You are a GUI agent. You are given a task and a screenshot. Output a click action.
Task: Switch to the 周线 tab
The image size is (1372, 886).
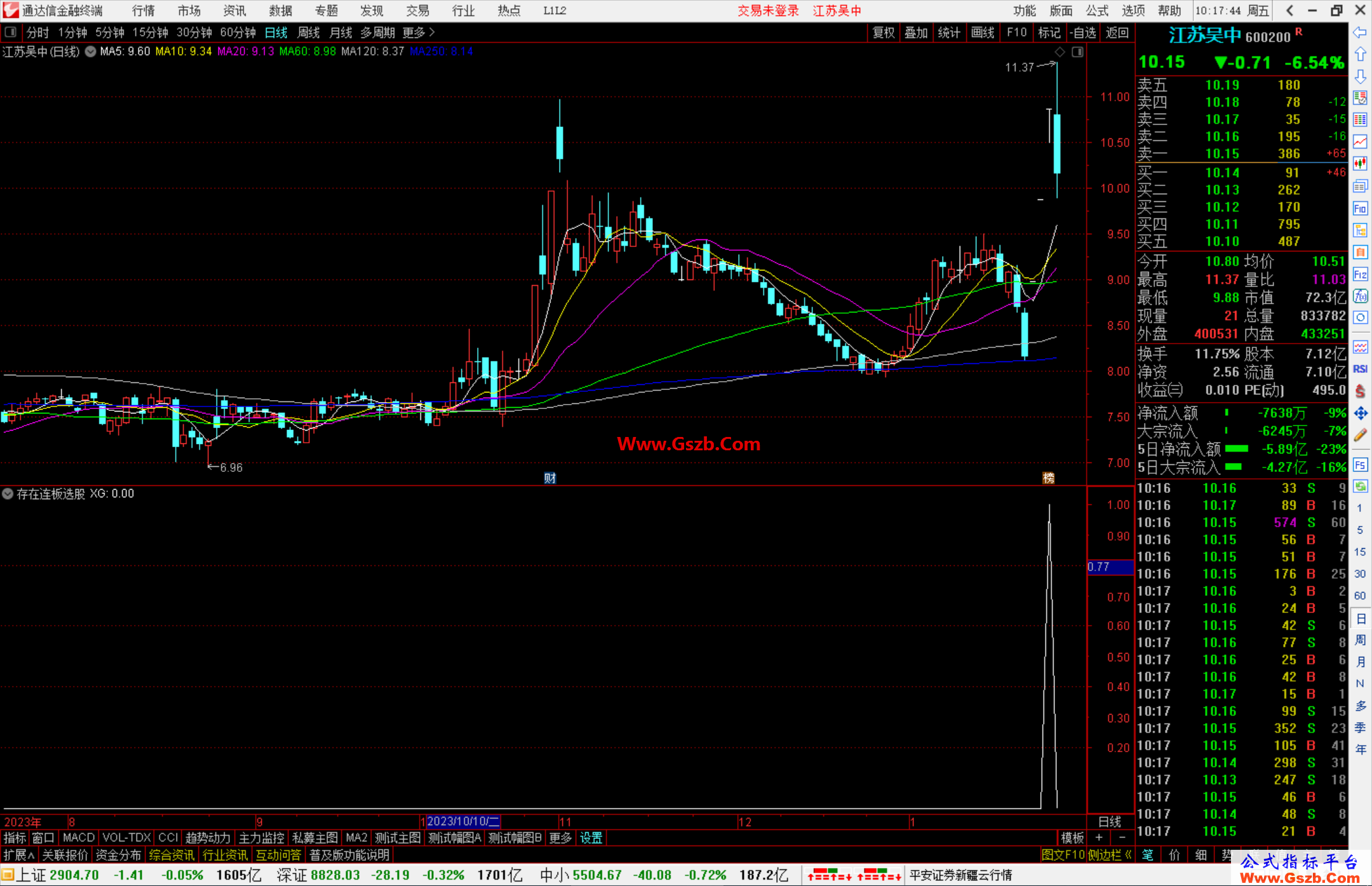[309, 32]
